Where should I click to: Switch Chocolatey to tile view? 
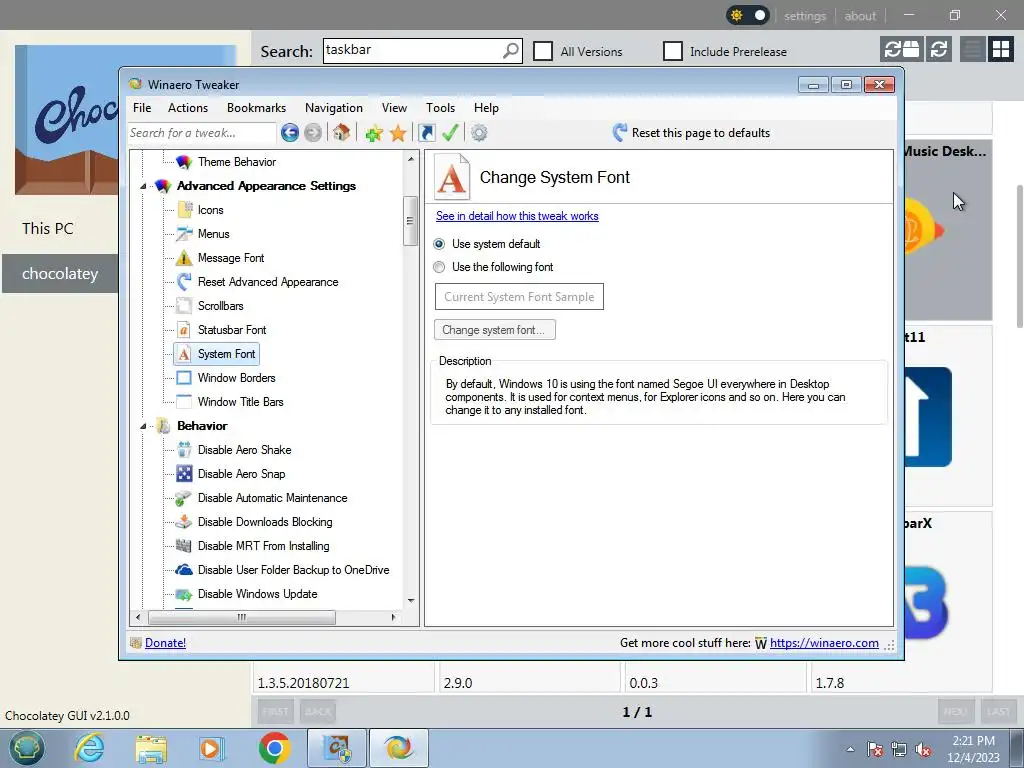1000,49
